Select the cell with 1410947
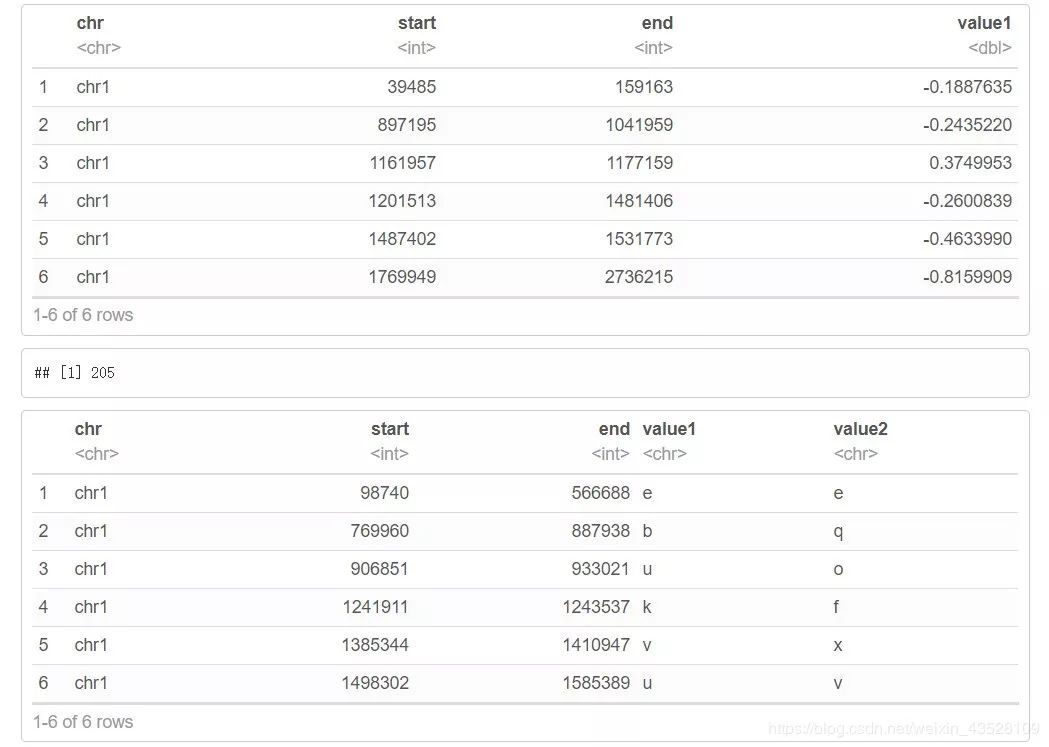 [x=596, y=645]
